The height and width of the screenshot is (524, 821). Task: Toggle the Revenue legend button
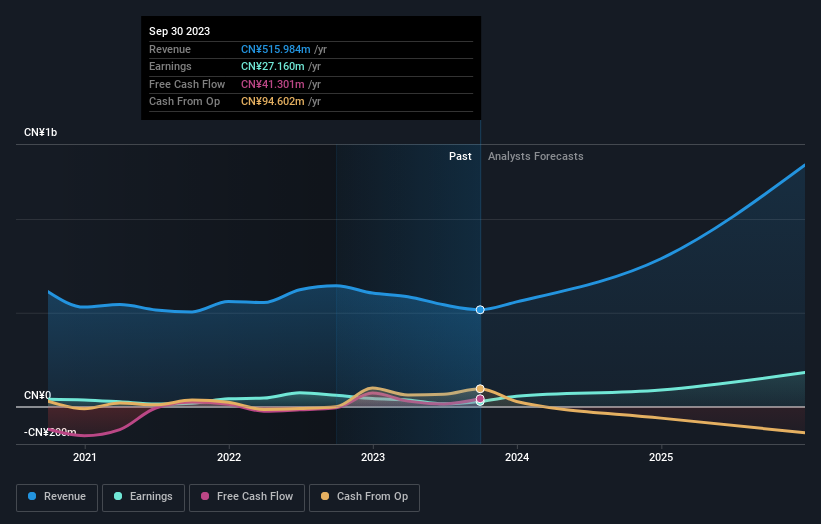tap(57, 497)
